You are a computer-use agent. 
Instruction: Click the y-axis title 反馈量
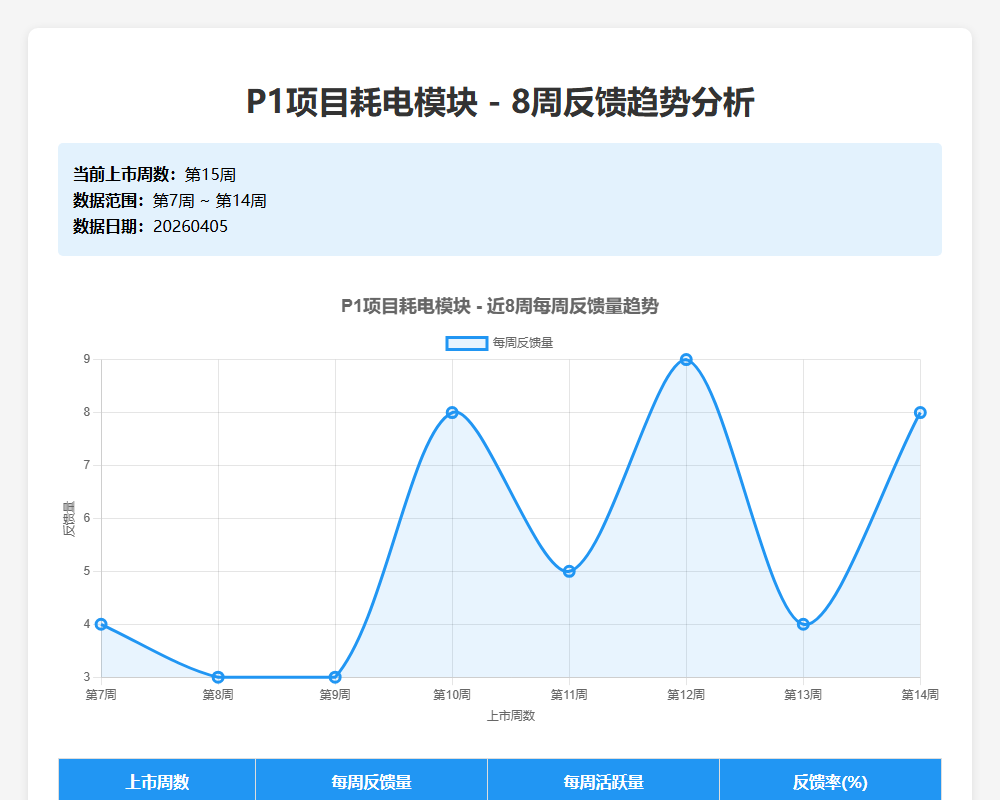click(x=69, y=518)
